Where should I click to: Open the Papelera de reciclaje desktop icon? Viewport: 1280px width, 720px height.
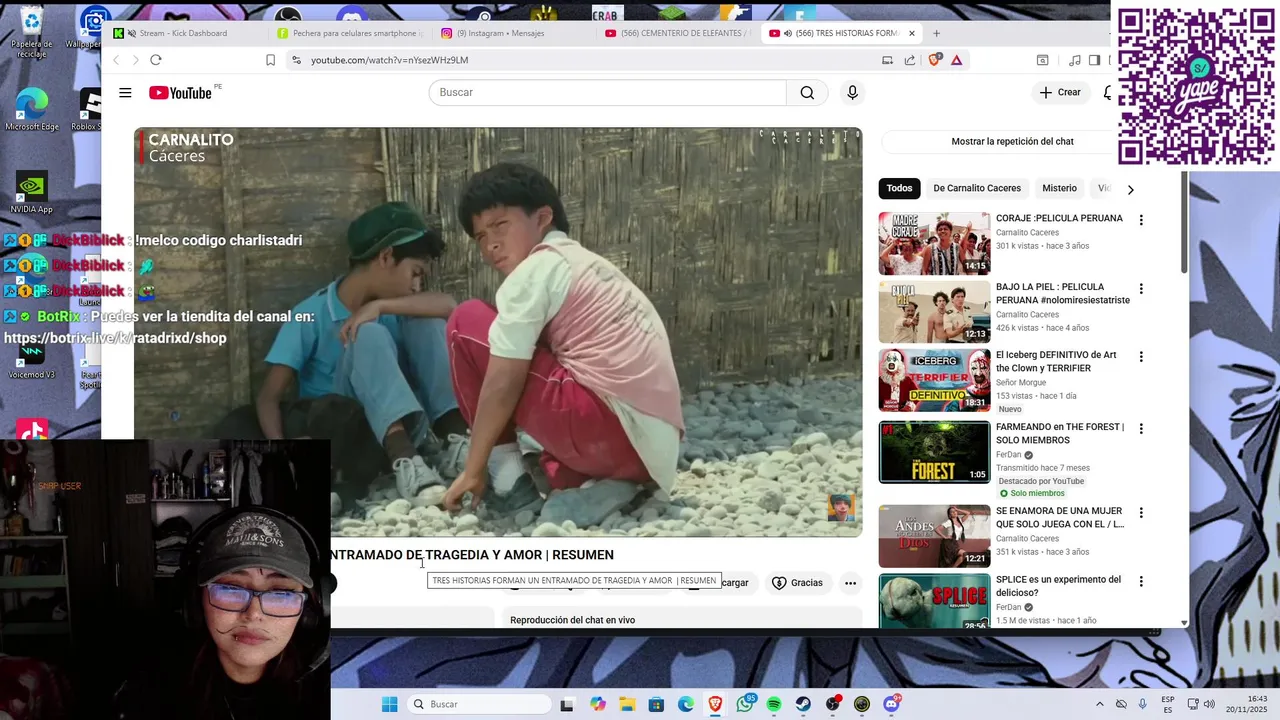pos(31,30)
